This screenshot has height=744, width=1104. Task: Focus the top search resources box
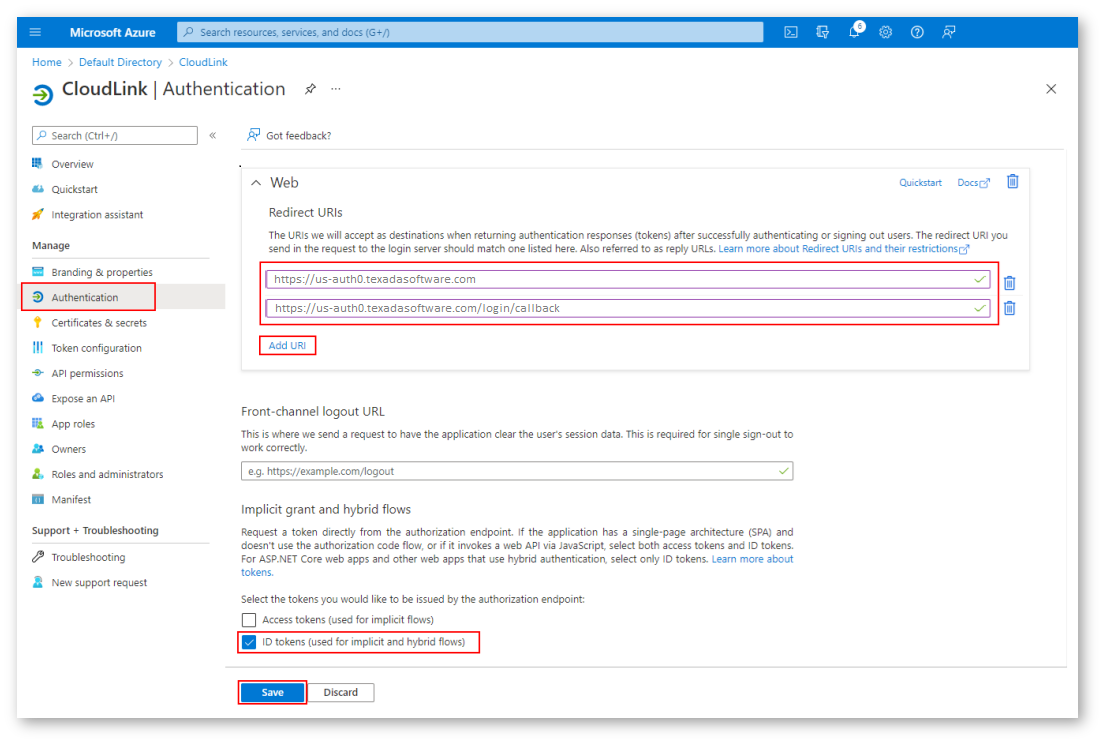(470, 32)
